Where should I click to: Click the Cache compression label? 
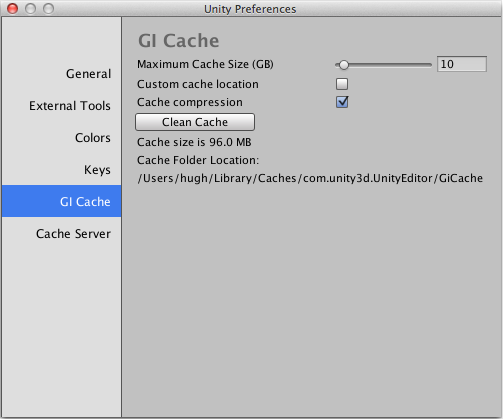point(190,102)
